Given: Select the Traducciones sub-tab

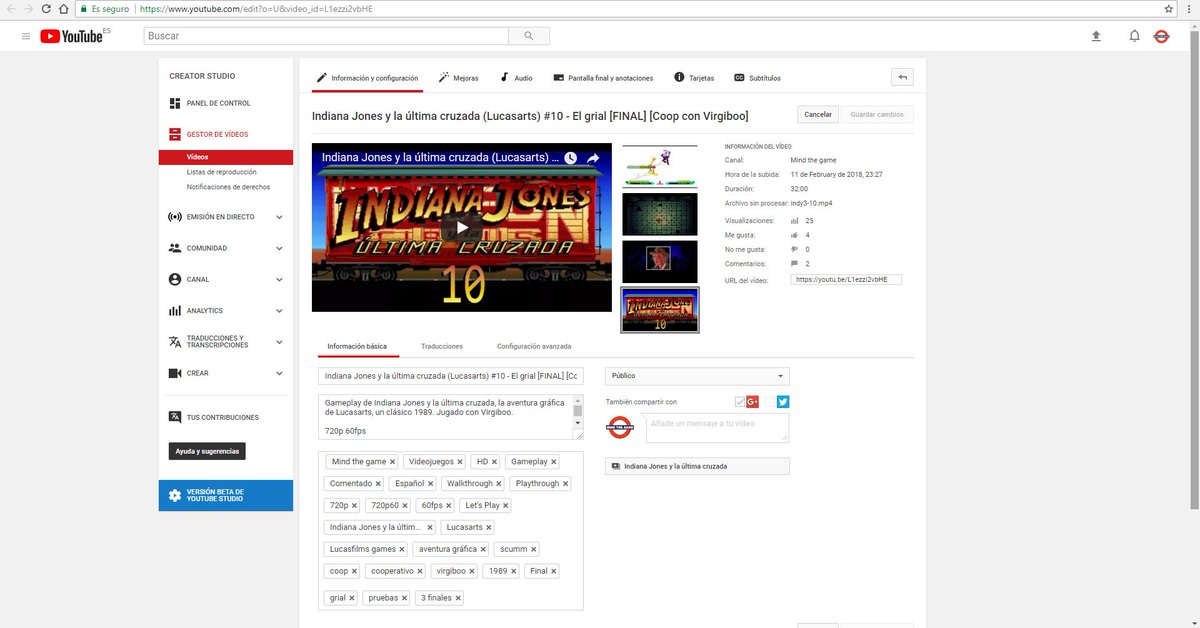Looking at the screenshot, I should pos(442,346).
